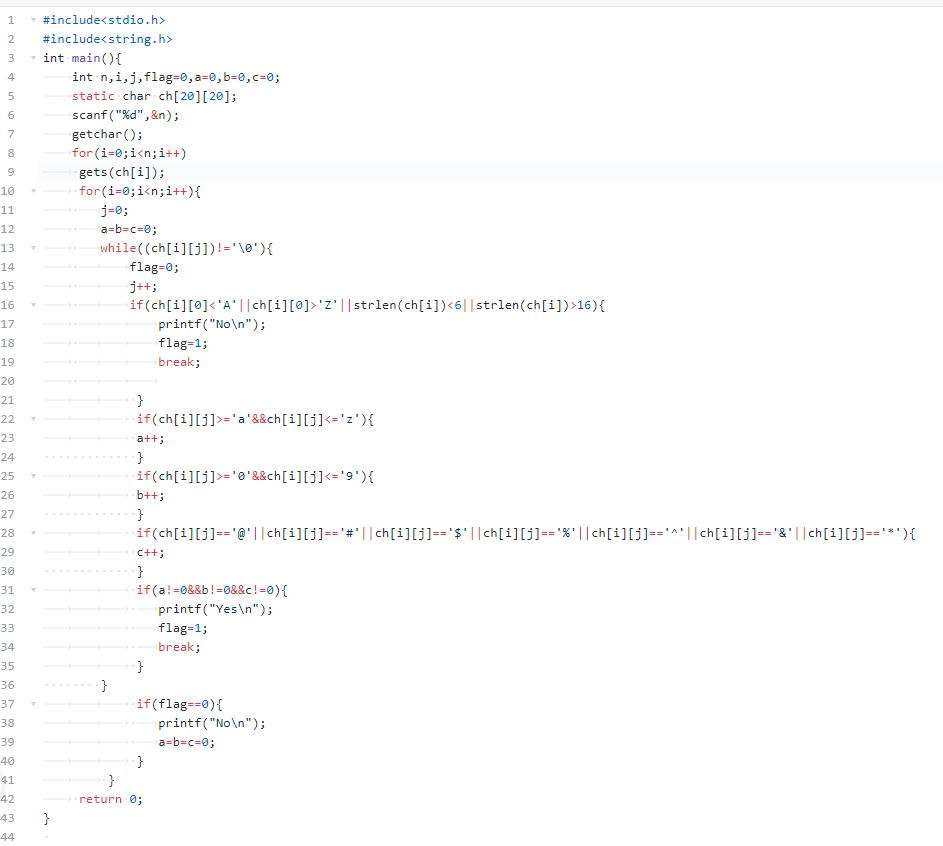The width and height of the screenshot is (943, 846).
Task: Collapse the main function fold at line 3
Action: pos(34,58)
